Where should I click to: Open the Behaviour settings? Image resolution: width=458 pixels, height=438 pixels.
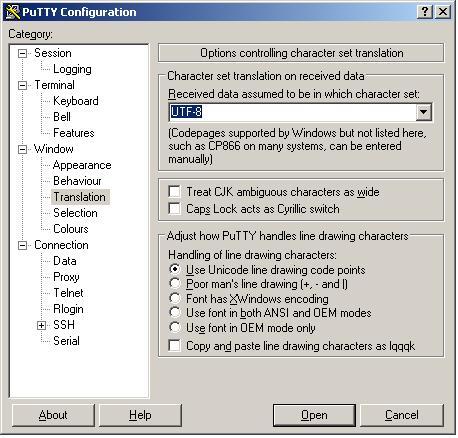point(77,181)
